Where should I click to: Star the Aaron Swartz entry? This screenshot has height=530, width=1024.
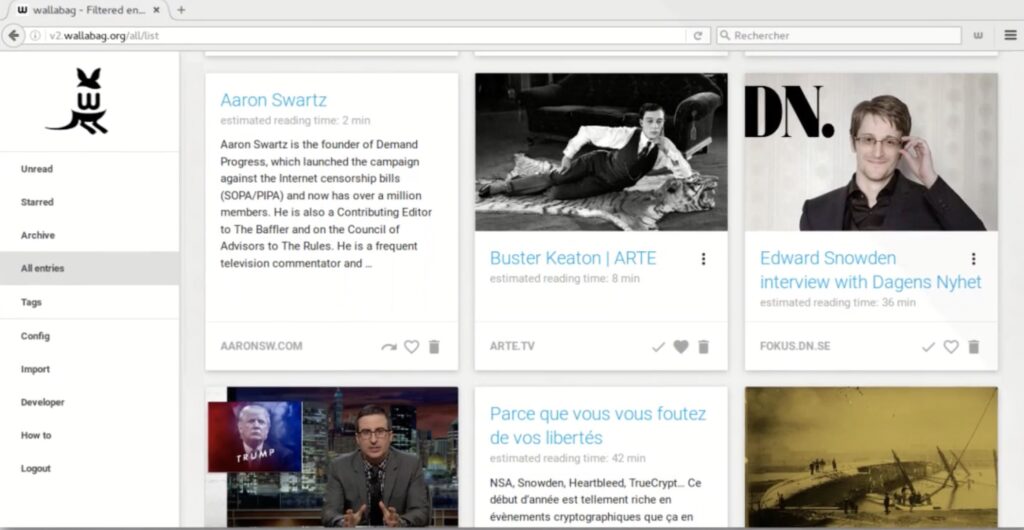411,347
